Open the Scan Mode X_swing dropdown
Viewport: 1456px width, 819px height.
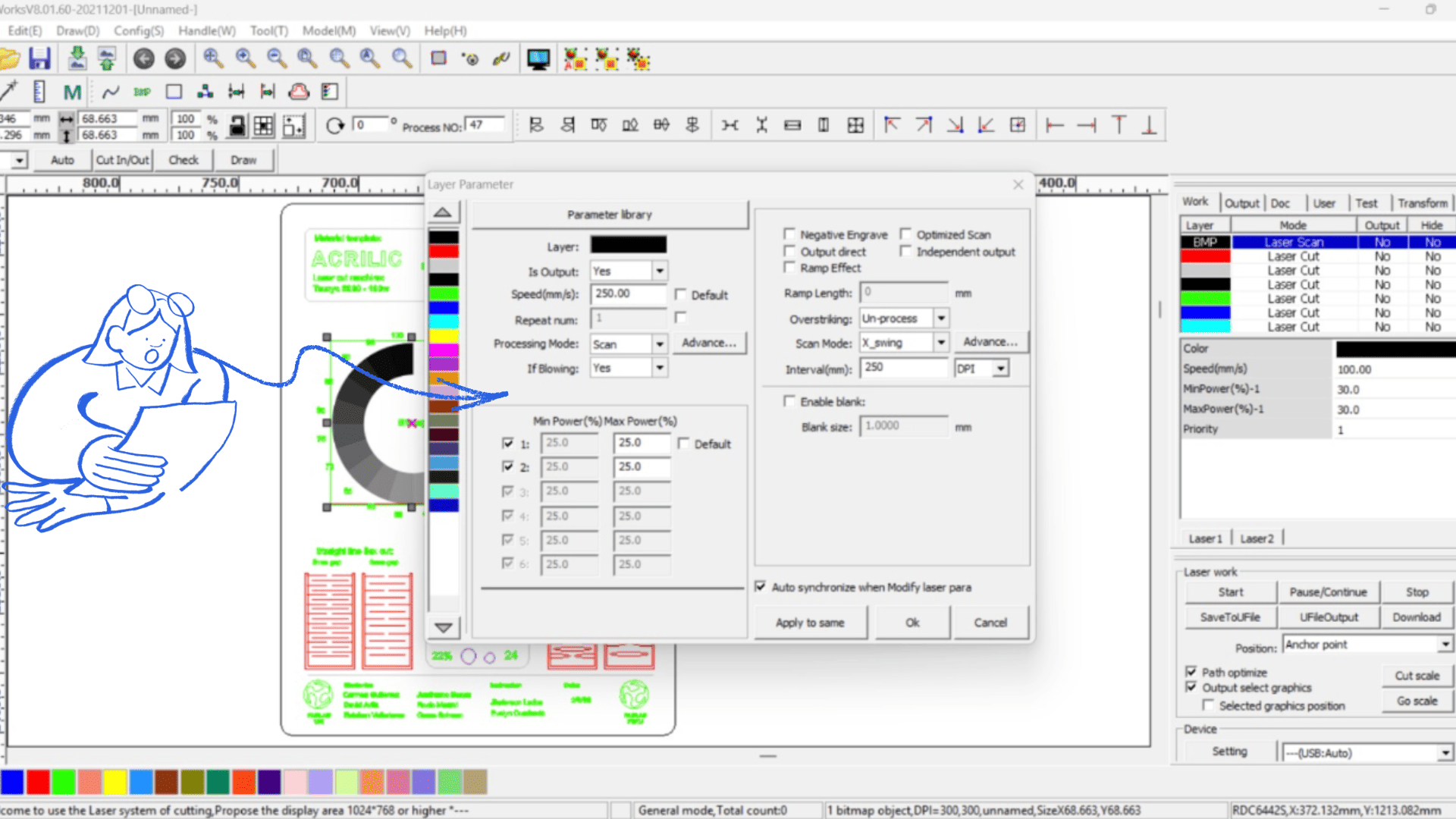(x=940, y=343)
